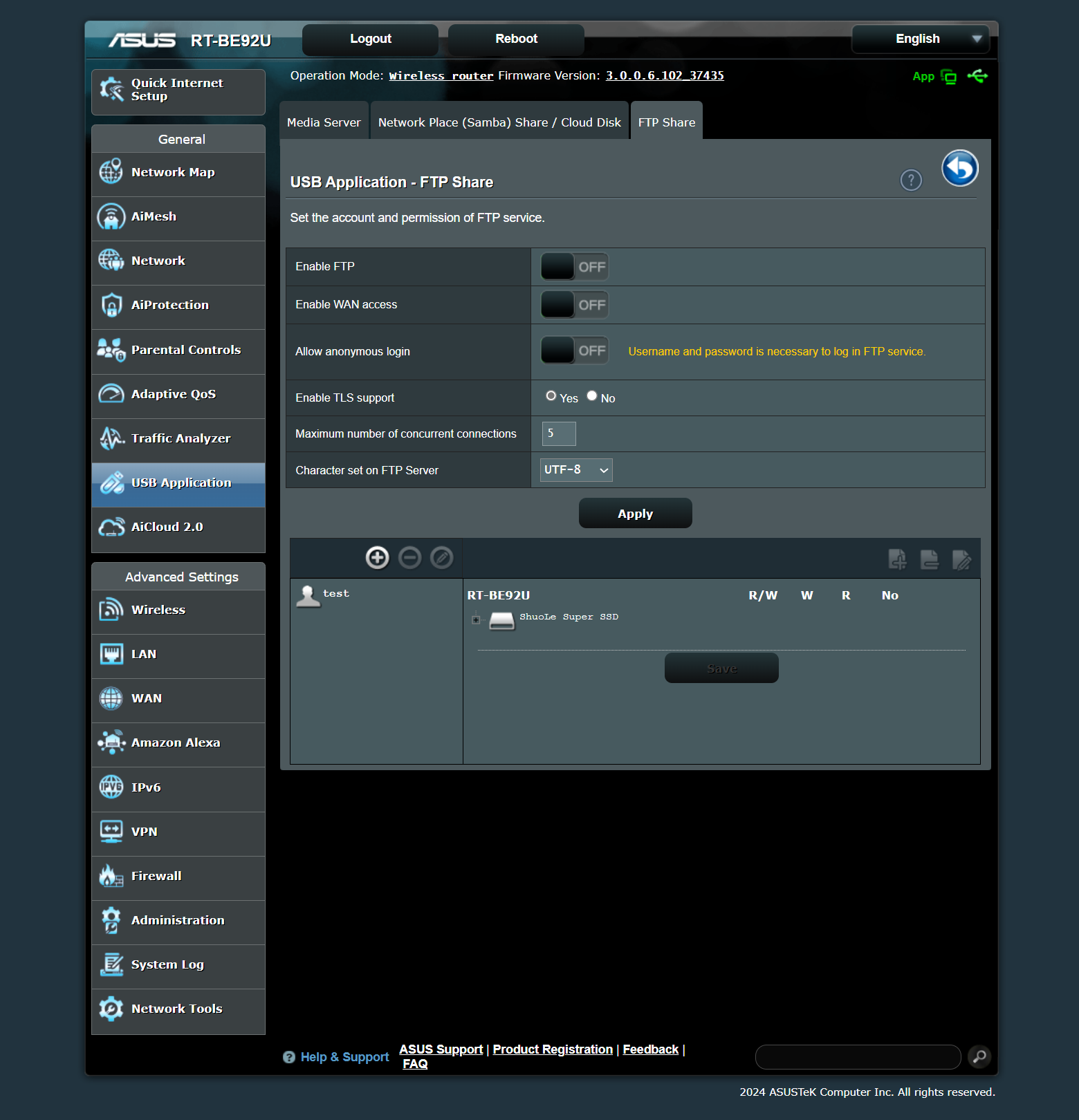Click the IPv6 icon
The image size is (1079, 1120).
111,787
